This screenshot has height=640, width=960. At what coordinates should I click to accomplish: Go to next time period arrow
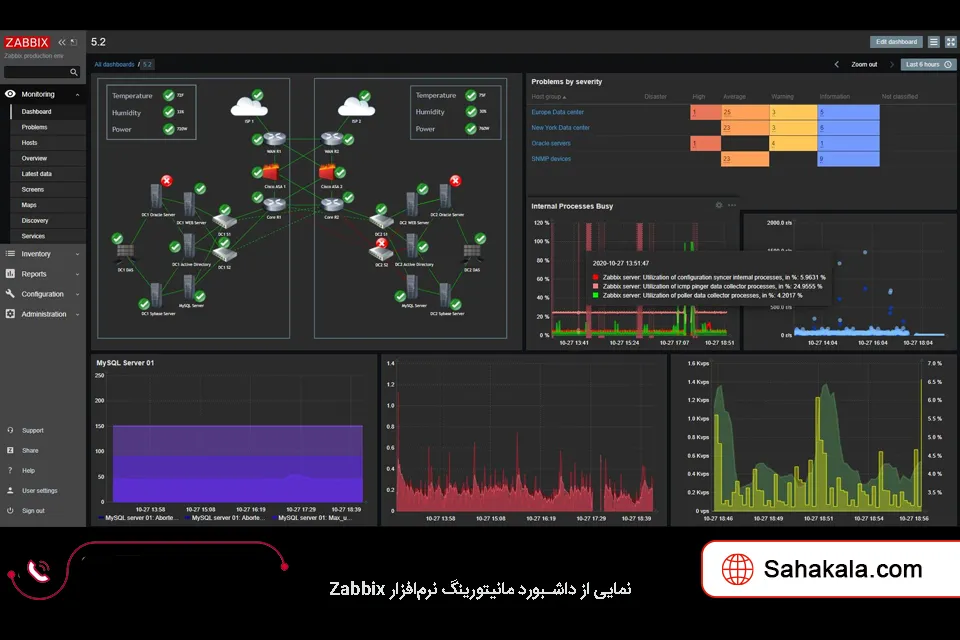[891, 64]
